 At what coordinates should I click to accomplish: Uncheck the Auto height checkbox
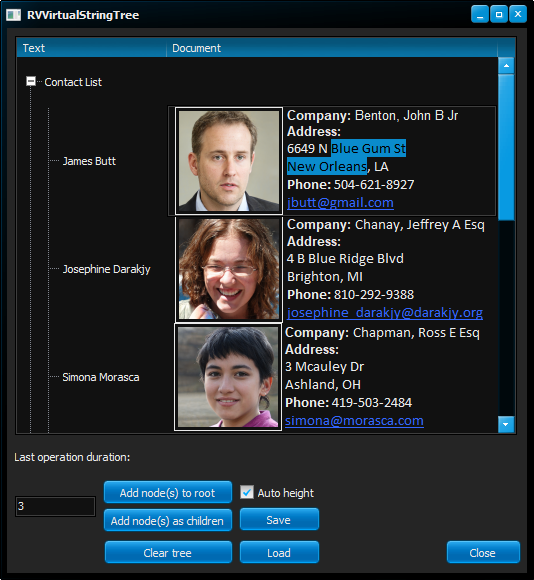point(247,492)
